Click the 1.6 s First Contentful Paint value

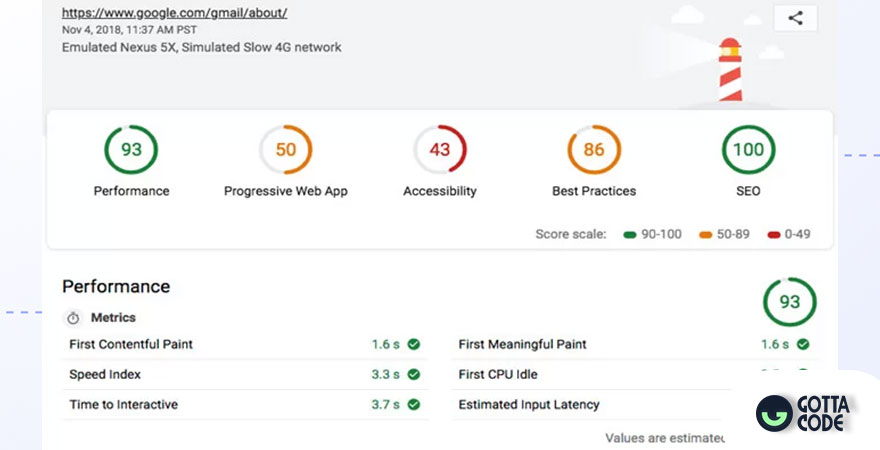(386, 345)
